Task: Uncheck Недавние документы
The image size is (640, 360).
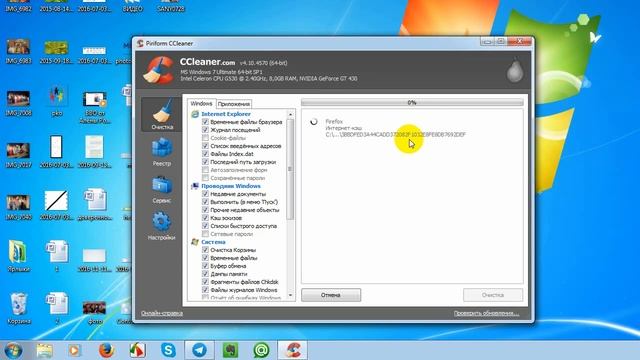Action: pyautogui.click(x=205, y=194)
